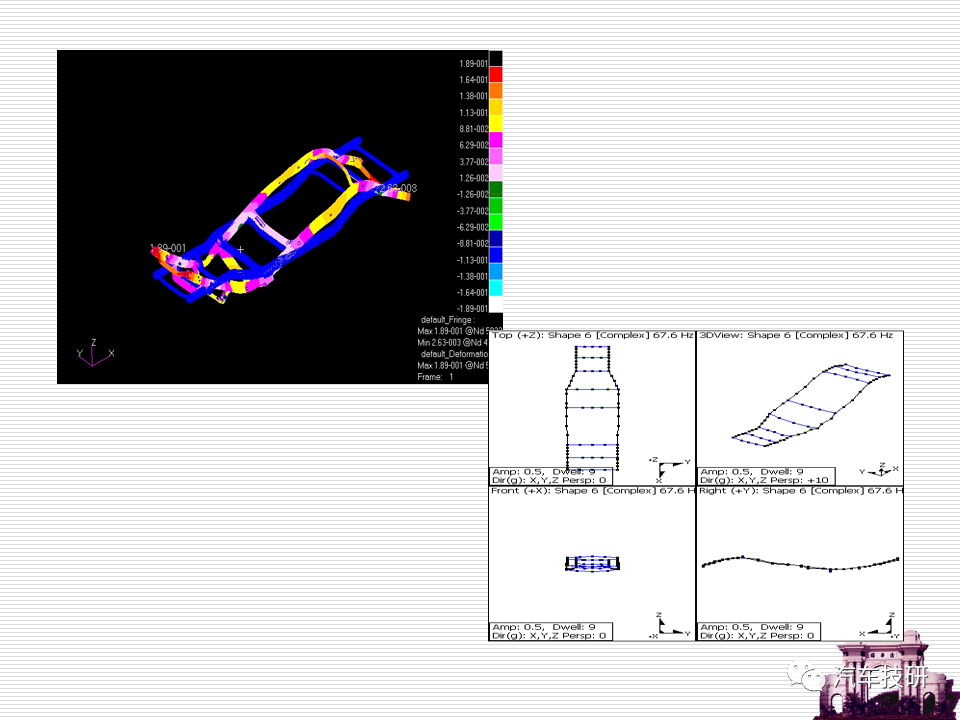
Task: Click the "8.81-002" positive legend value
Action: [473, 129]
